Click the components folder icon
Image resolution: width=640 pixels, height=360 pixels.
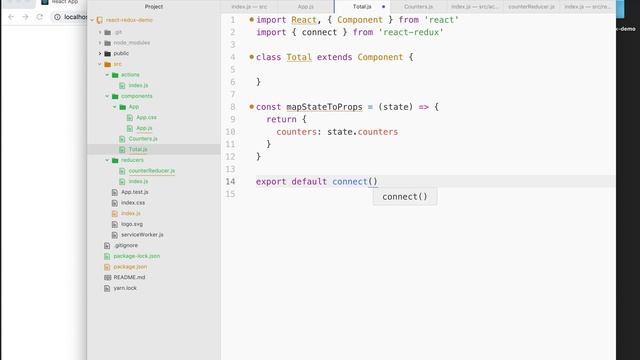pyautogui.click(x=115, y=96)
